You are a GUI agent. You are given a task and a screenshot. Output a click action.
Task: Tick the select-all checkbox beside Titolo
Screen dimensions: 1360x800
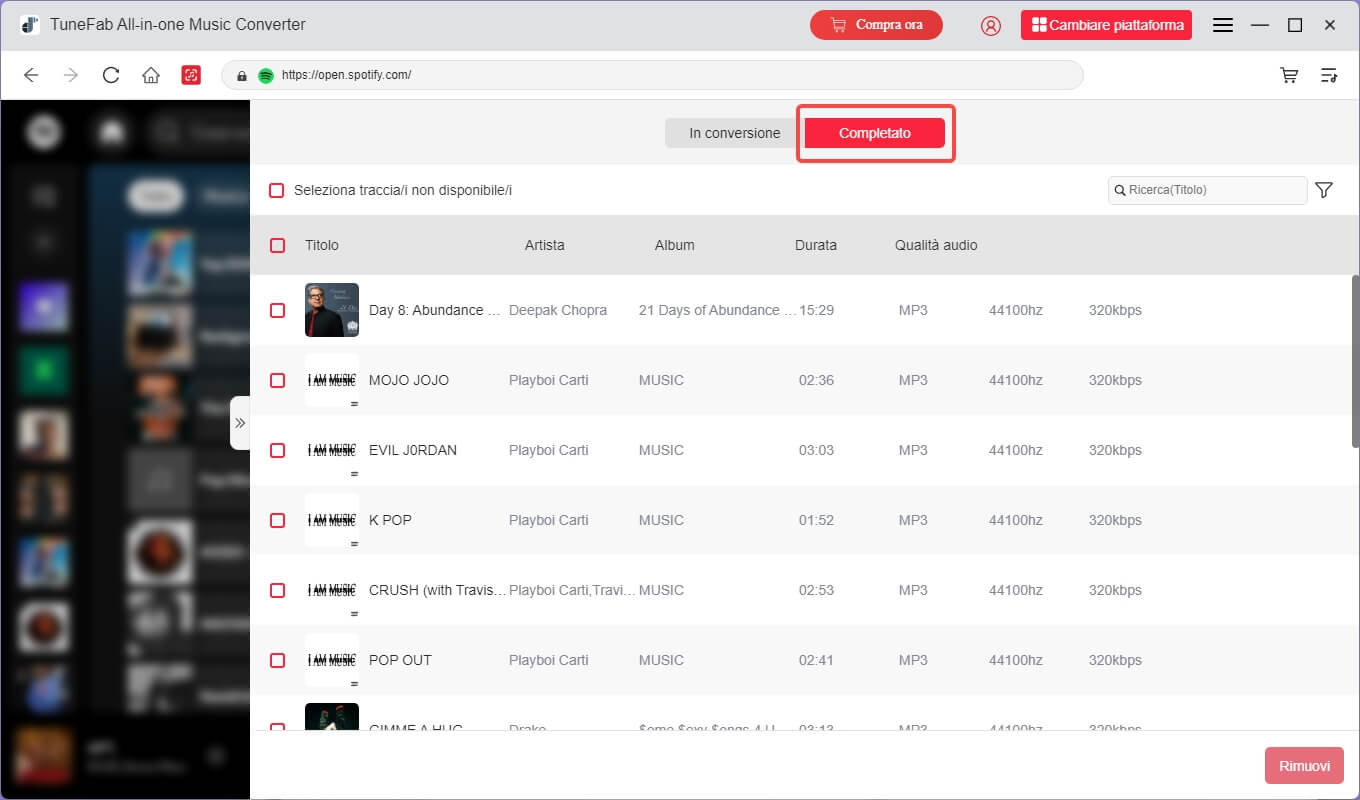tap(277, 245)
